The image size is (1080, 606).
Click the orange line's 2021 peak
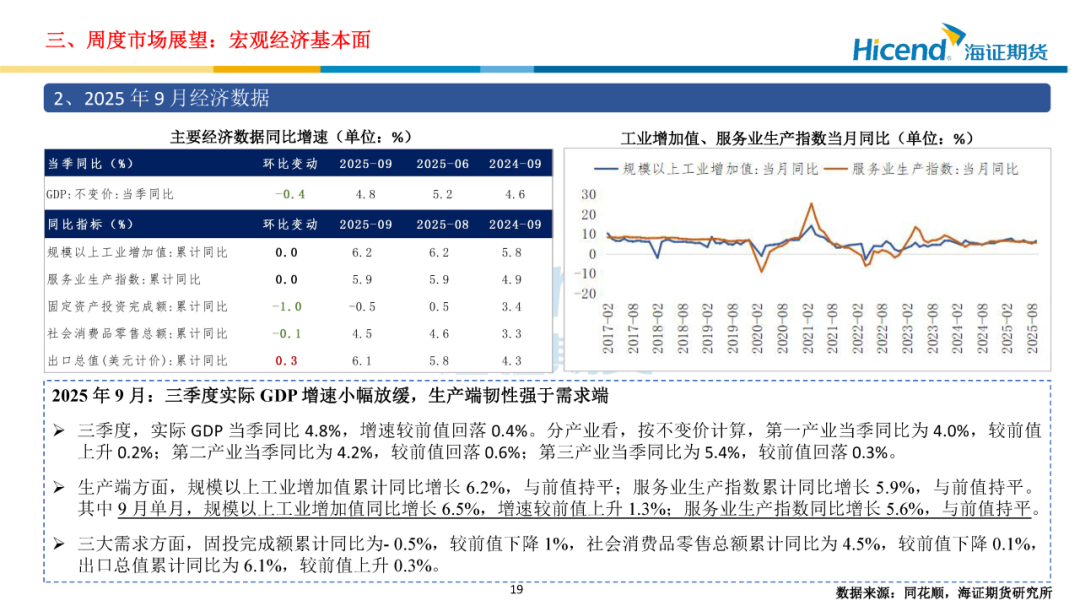811,204
